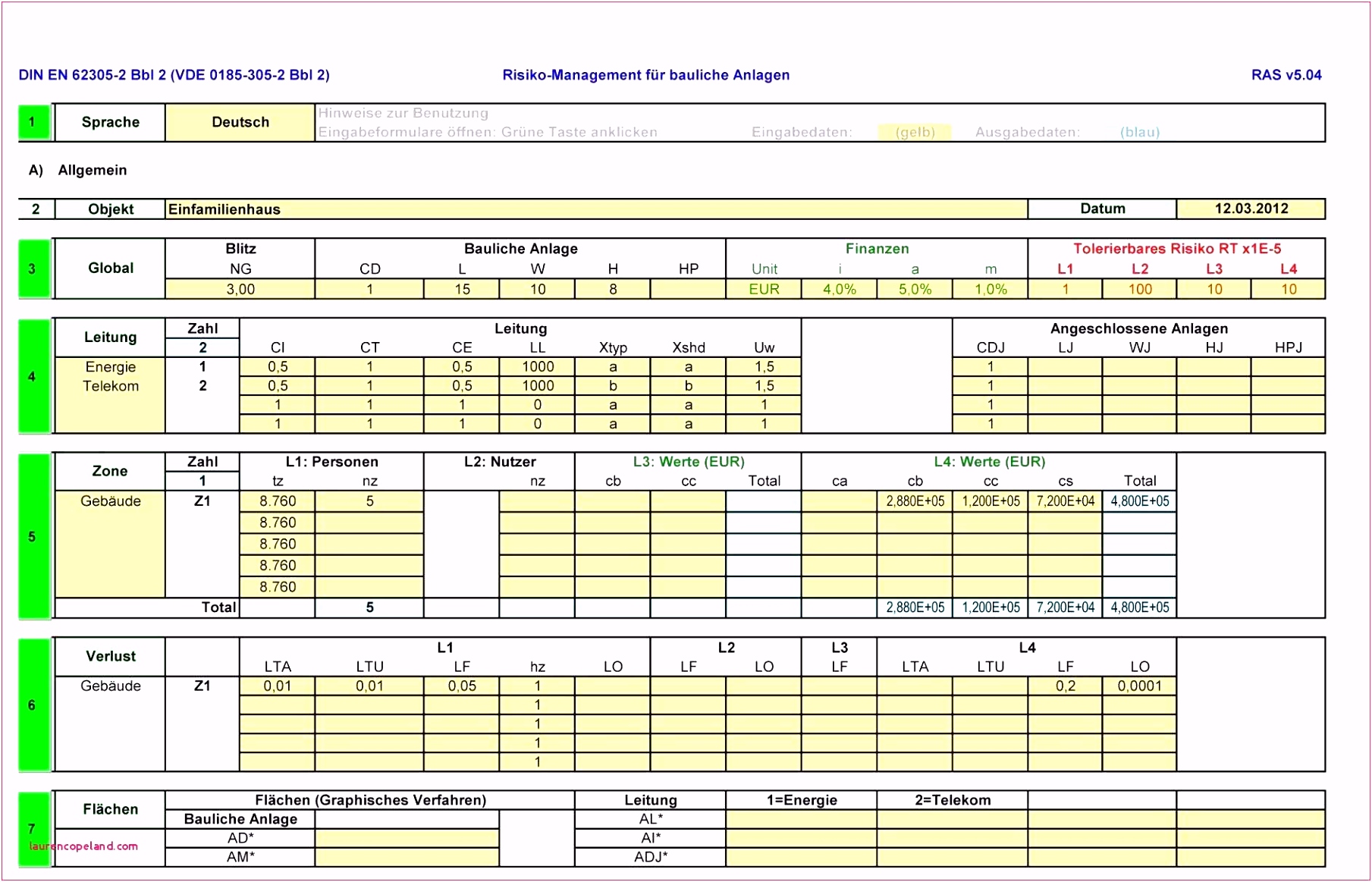Select the L2 tolerable risk cell with 100
The image size is (1372, 882).
[1139, 289]
